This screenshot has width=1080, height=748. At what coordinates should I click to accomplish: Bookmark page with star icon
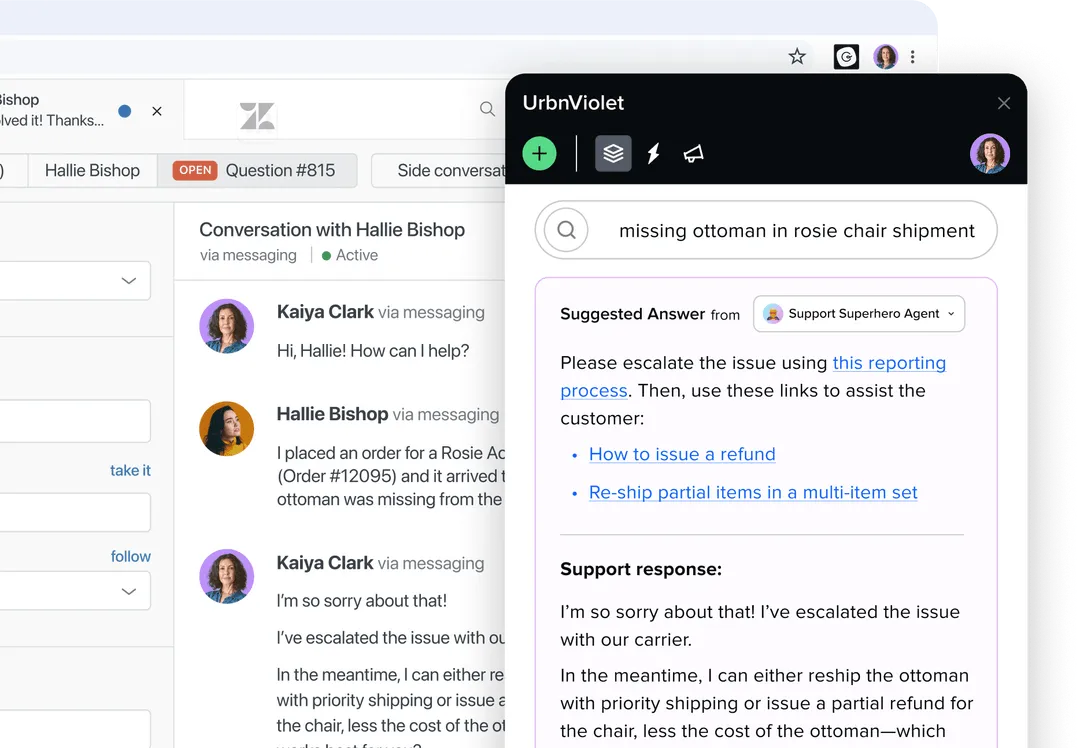tap(797, 56)
